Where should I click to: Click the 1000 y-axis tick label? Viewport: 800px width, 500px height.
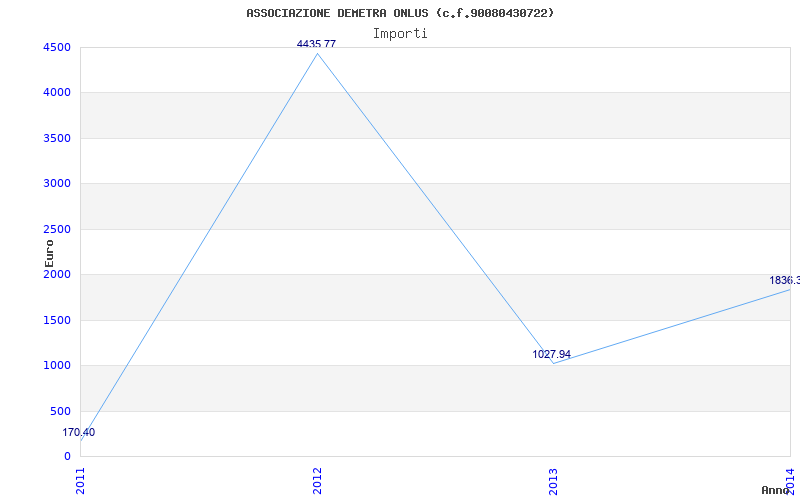coord(57,366)
